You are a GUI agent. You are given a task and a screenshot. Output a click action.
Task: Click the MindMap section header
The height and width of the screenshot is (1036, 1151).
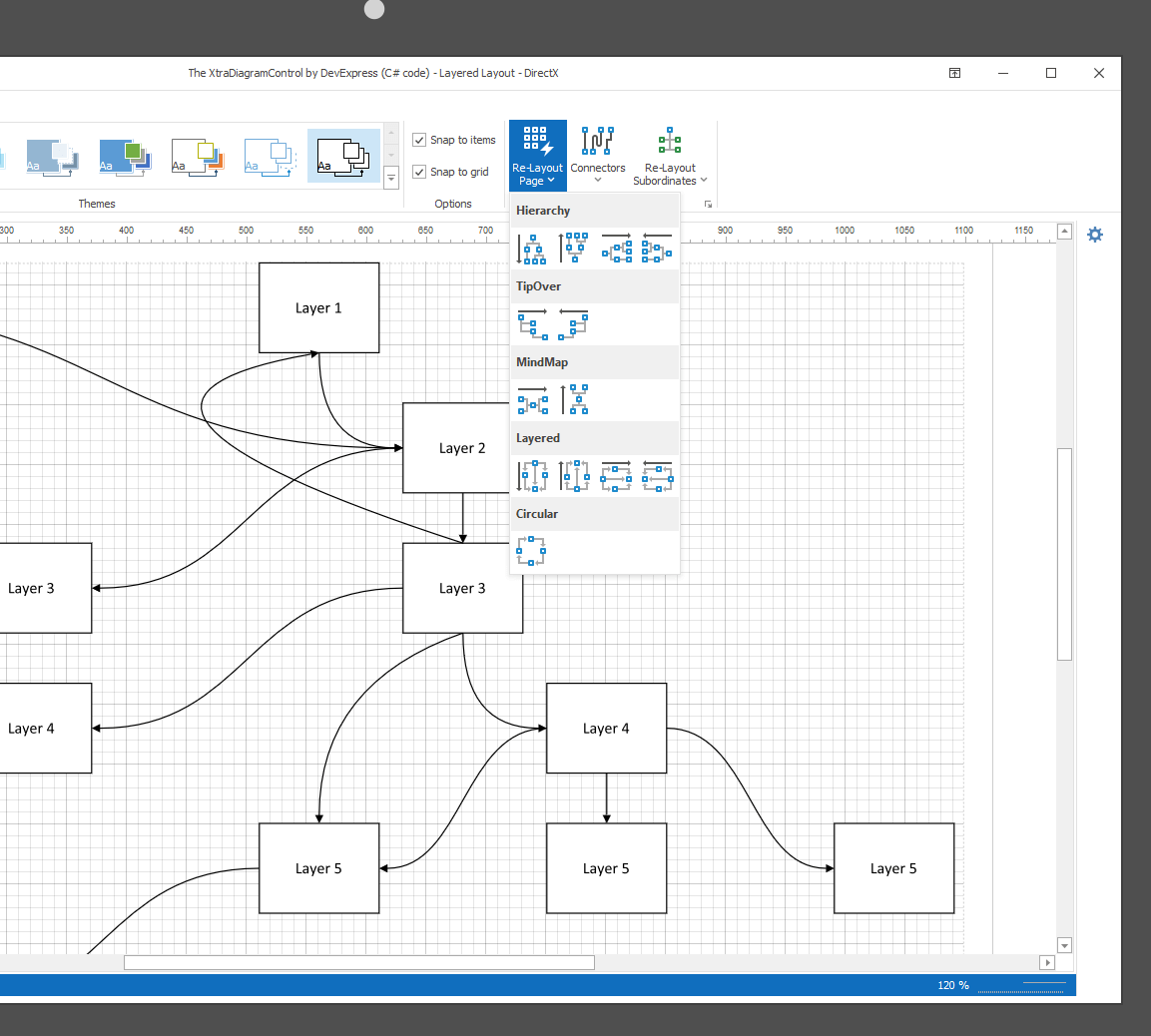coord(595,362)
